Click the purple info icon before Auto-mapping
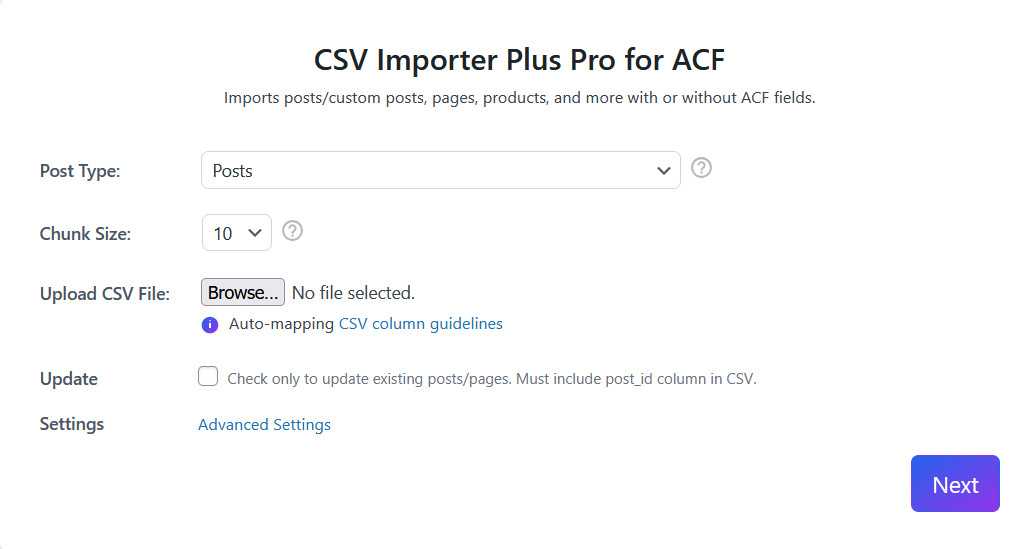Viewport: 1036px width, 549px height. pos(210,324)
